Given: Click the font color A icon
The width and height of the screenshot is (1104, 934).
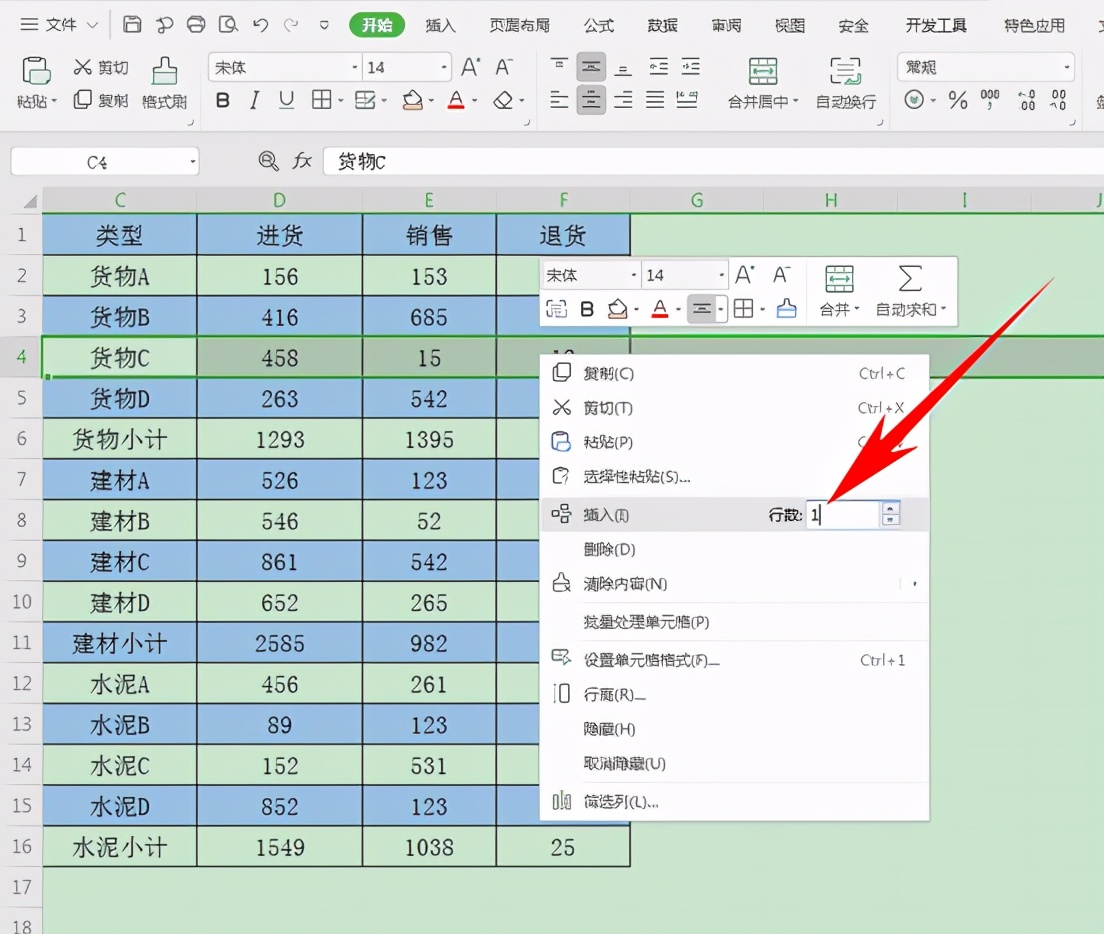Looking at the screenshot, I should click(454, 100).
